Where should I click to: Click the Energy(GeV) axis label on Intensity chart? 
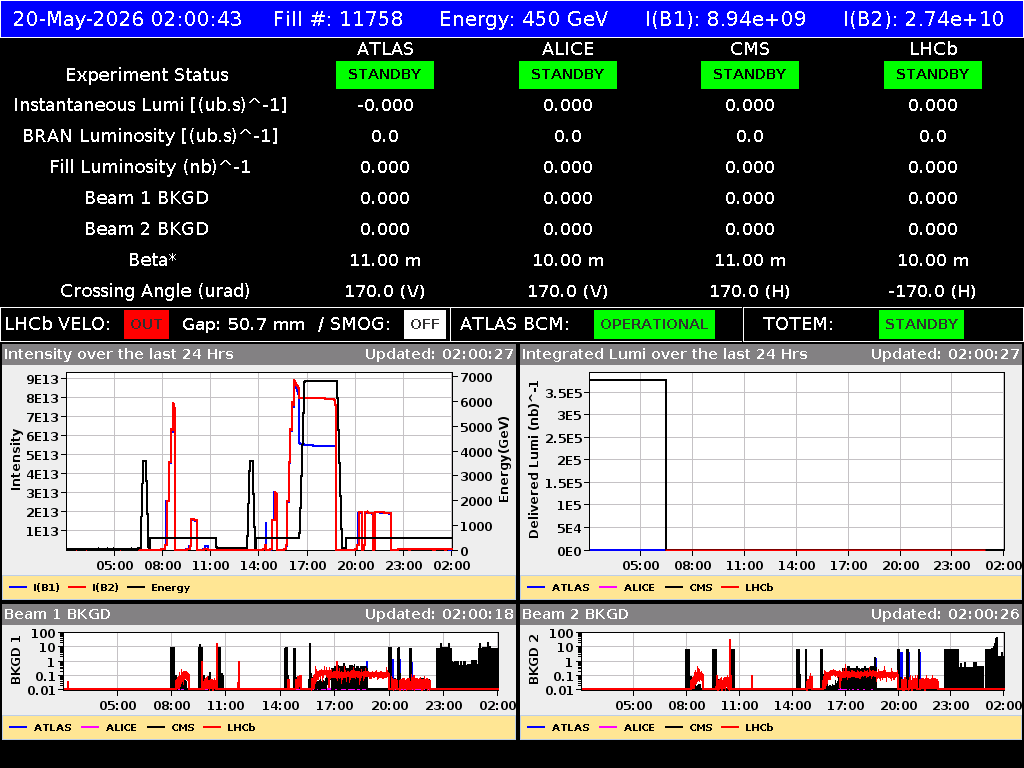pos(504,459)
